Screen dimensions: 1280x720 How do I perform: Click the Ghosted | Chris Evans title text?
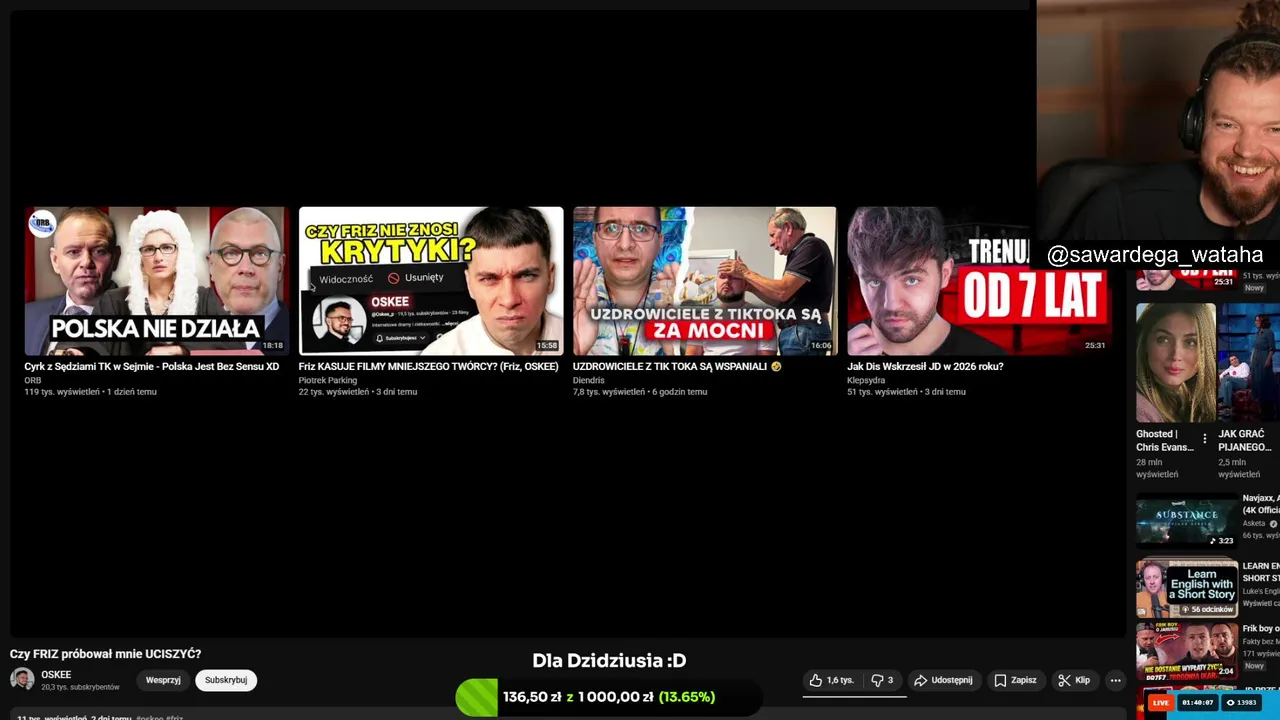point(1165,440)
